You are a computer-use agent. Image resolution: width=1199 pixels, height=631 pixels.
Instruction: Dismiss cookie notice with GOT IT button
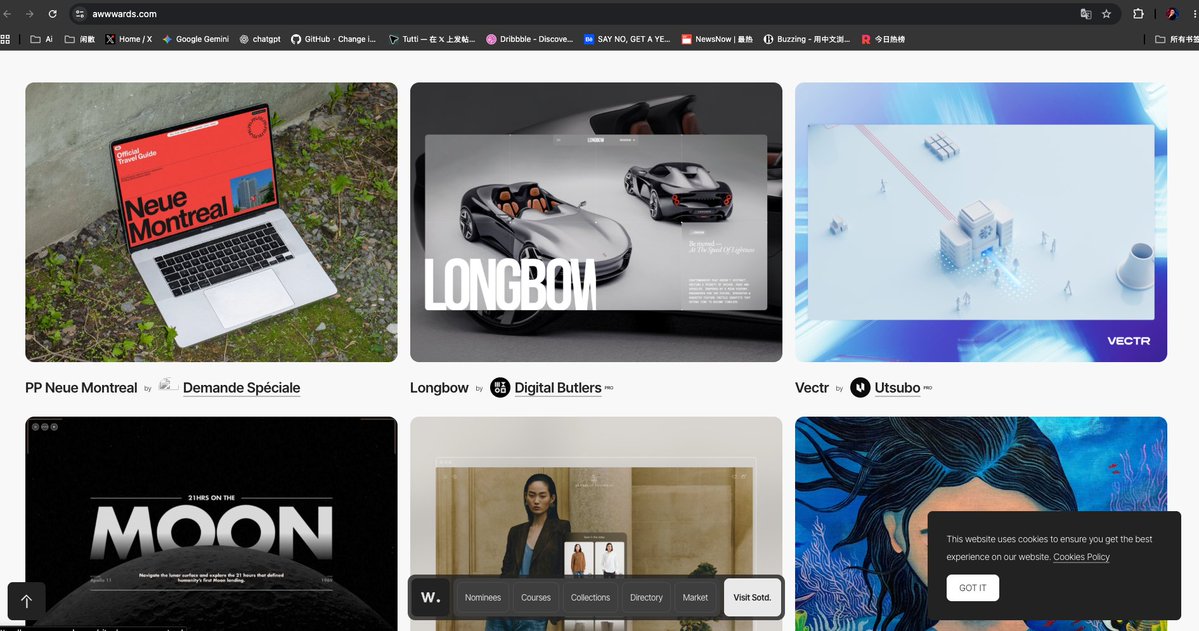point(973,588)
